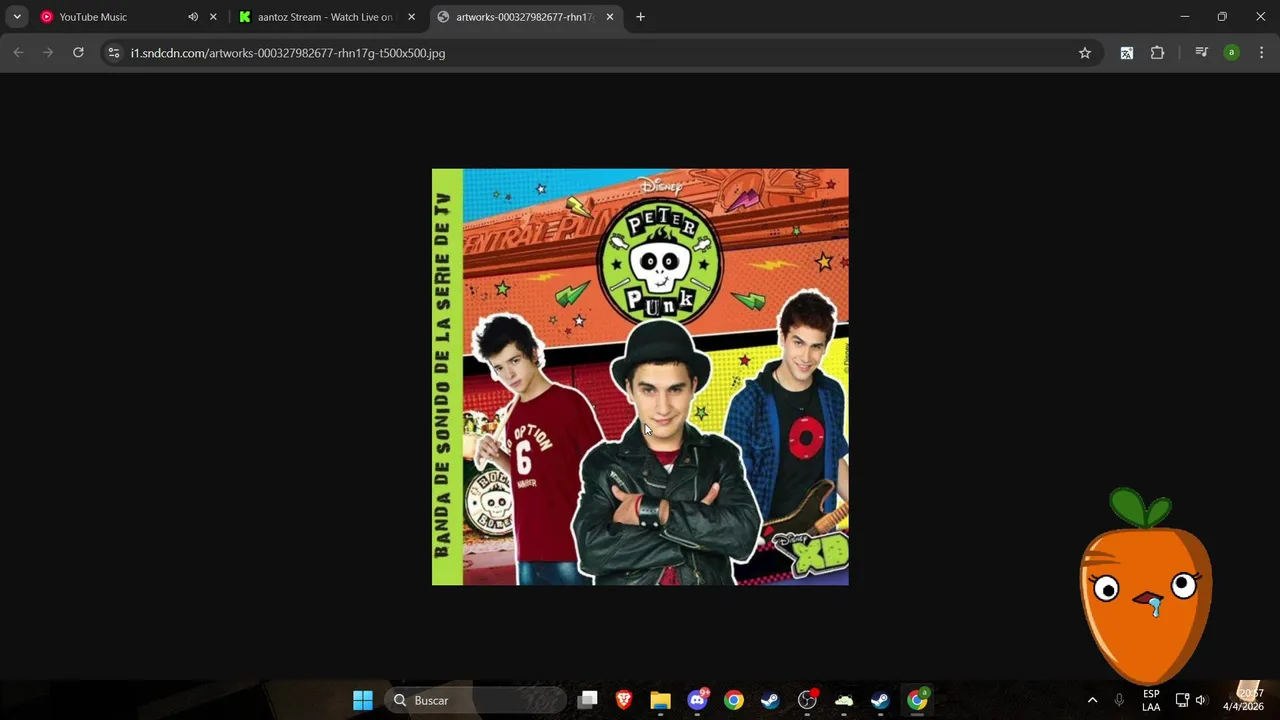Click the Buscar taskbar search box
Viewport: 1280px width, 720px height.
coord(476,700)
